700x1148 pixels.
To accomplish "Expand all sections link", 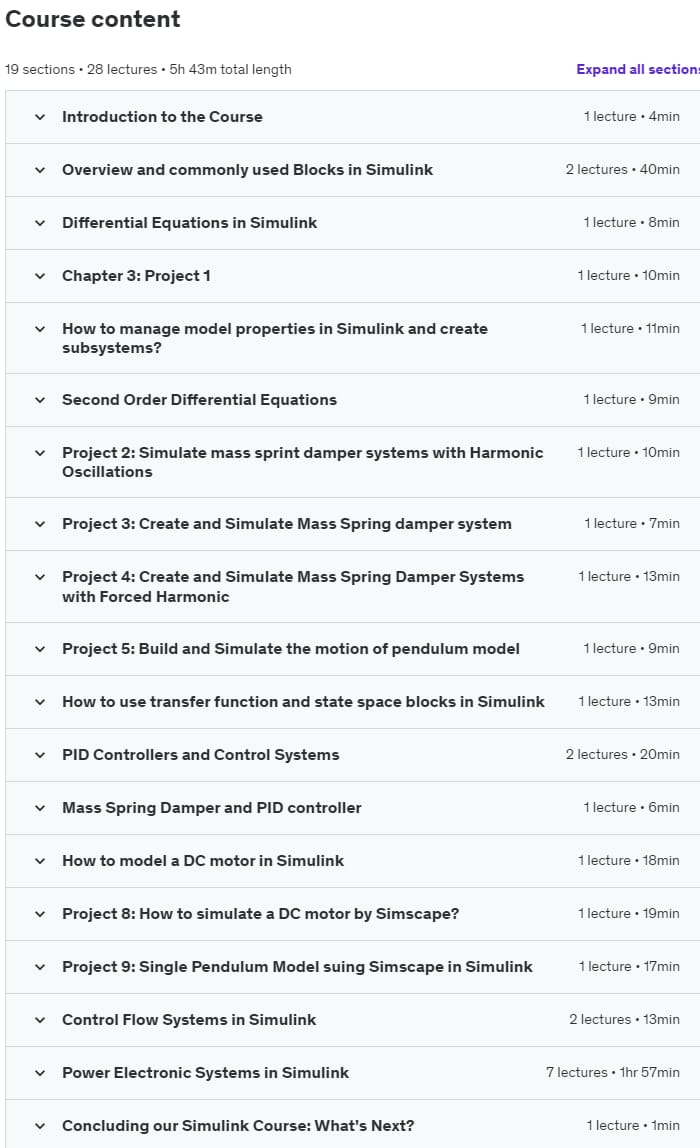I will (638, 70).
